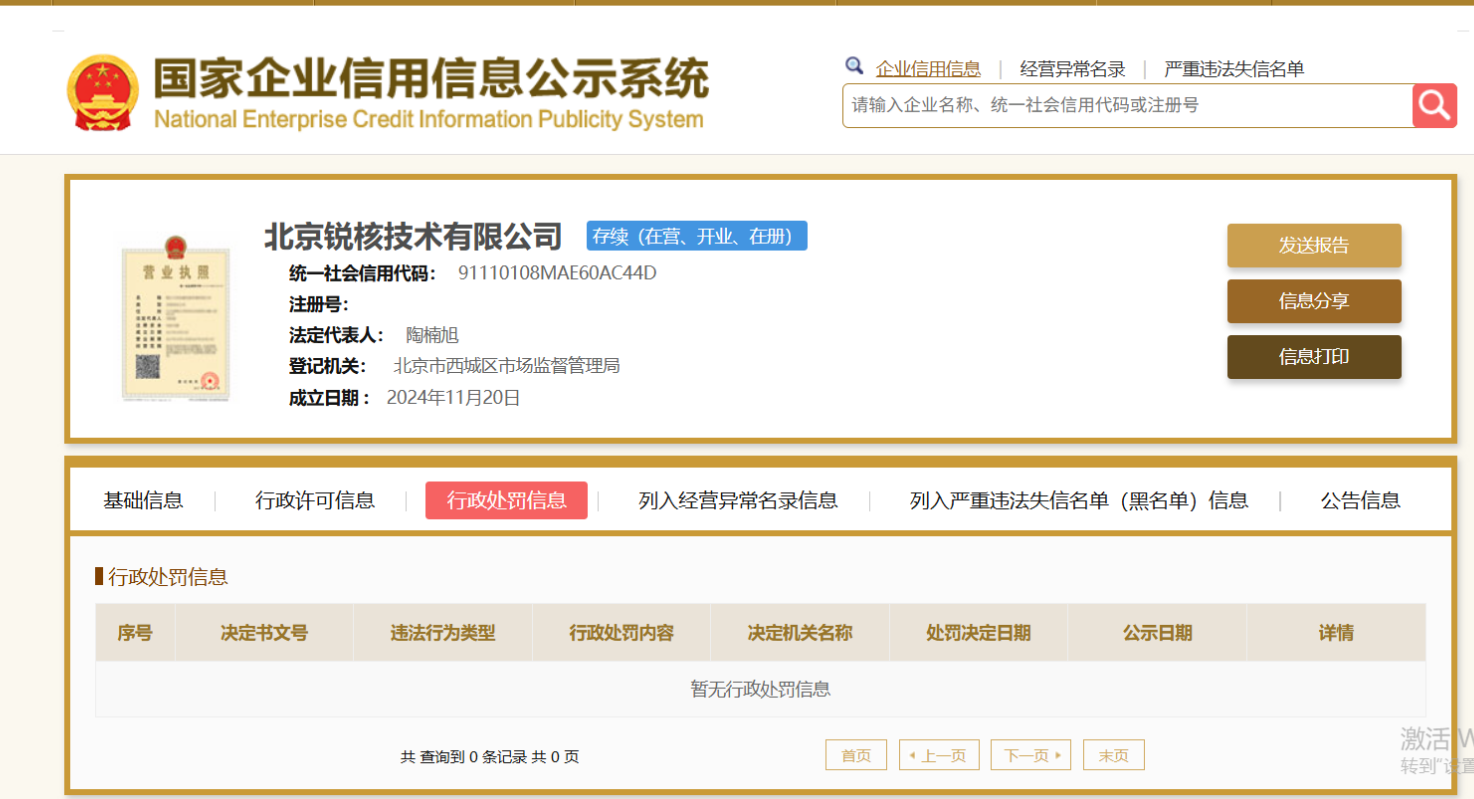Click the 法定代表人 field label
Image resolution: width=1474 pixels, height=799 pixels.
tap(336, 335)
